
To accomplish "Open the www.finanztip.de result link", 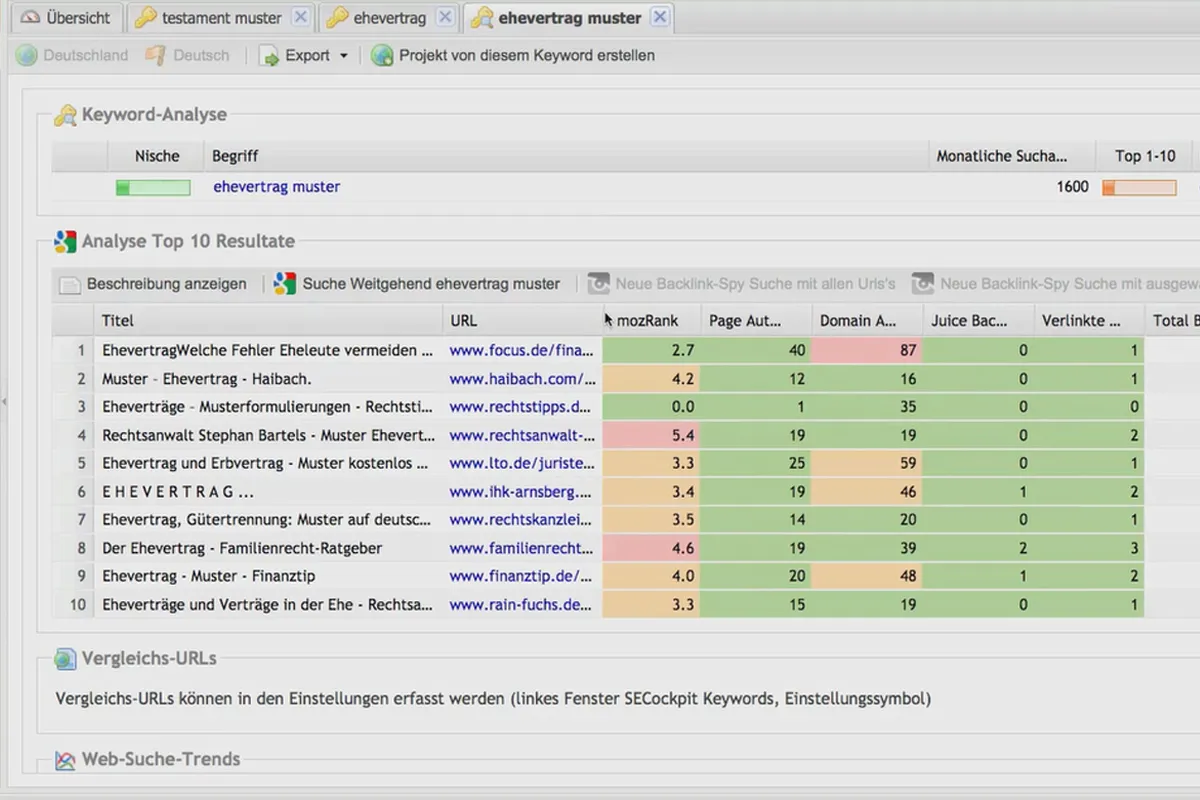I will [522, 576].
